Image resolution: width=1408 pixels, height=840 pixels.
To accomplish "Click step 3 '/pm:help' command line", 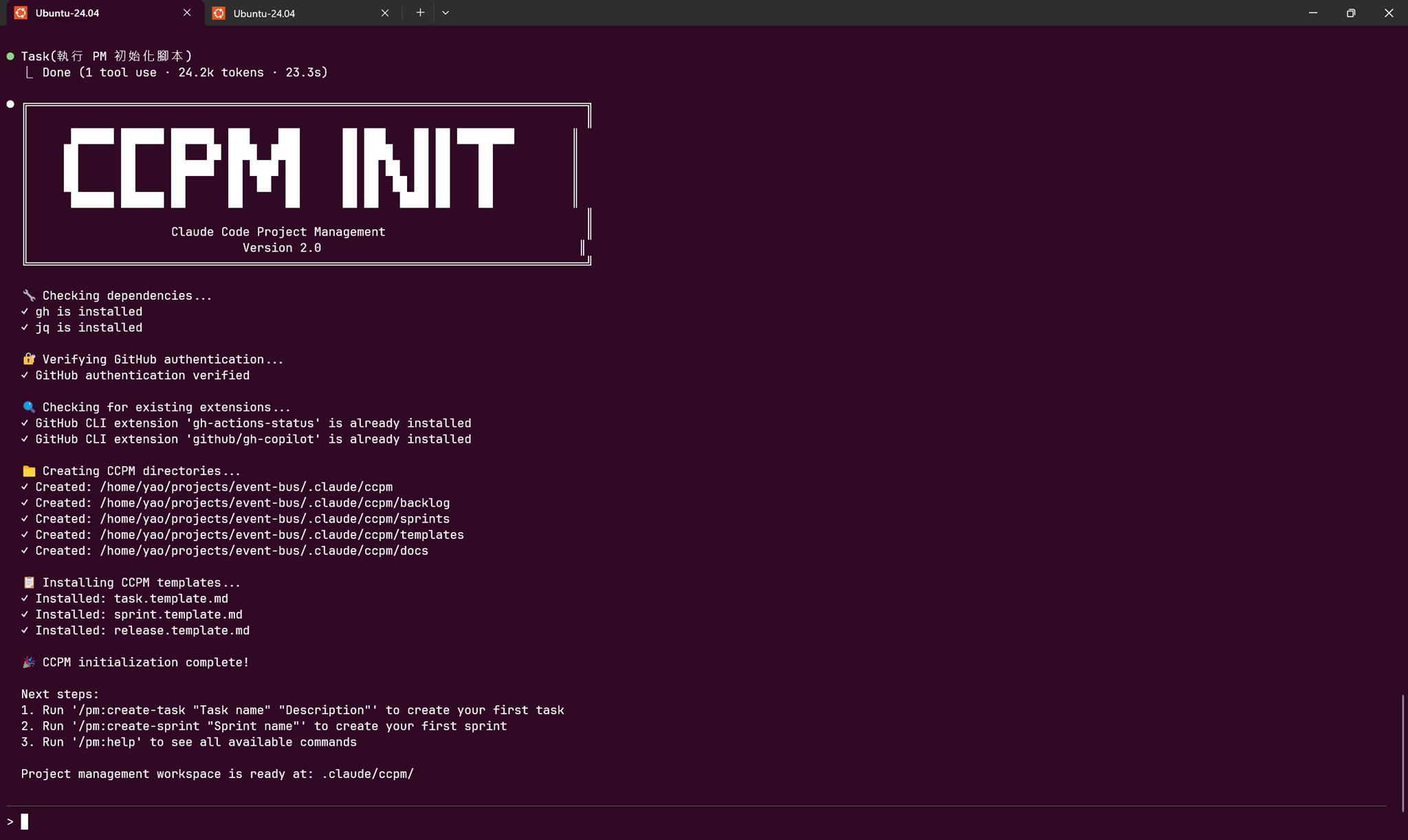I will coord(189,742).
